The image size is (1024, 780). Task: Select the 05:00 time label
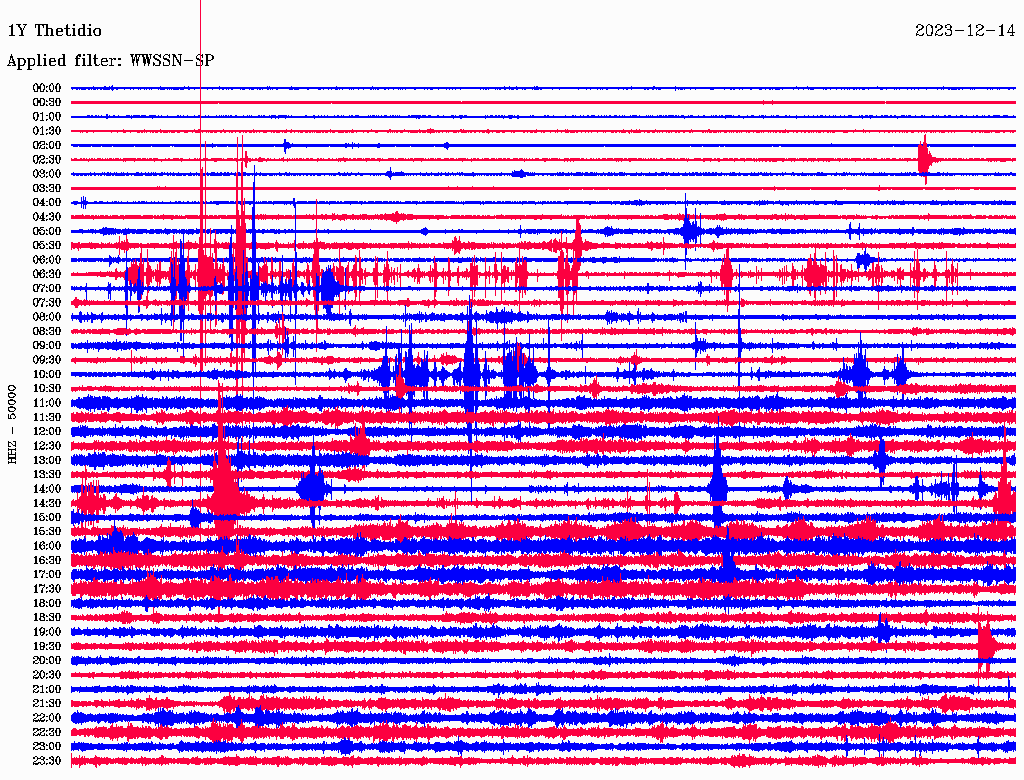[47, 231]
